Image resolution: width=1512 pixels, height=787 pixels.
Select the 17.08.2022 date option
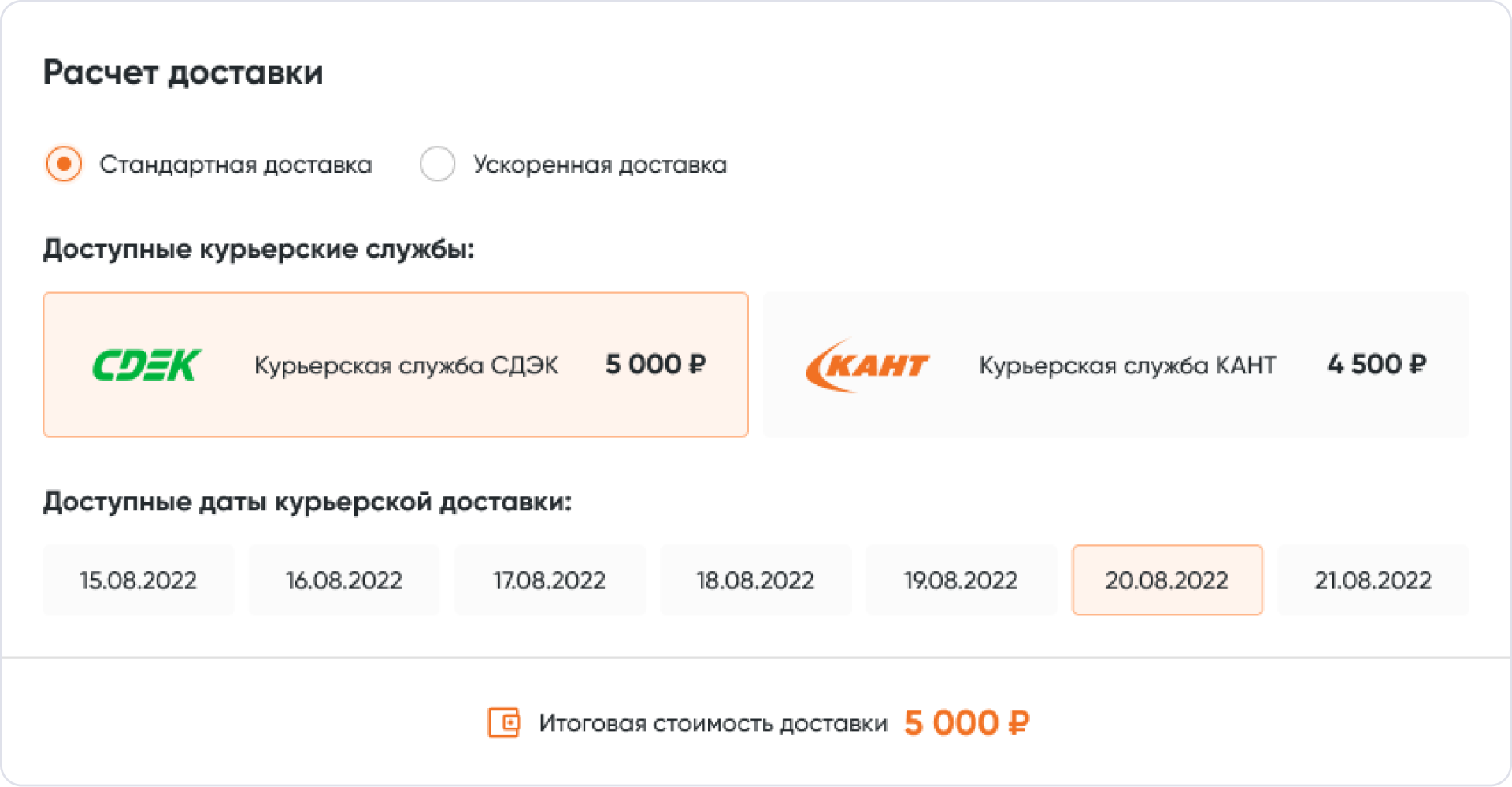point(550,581)
